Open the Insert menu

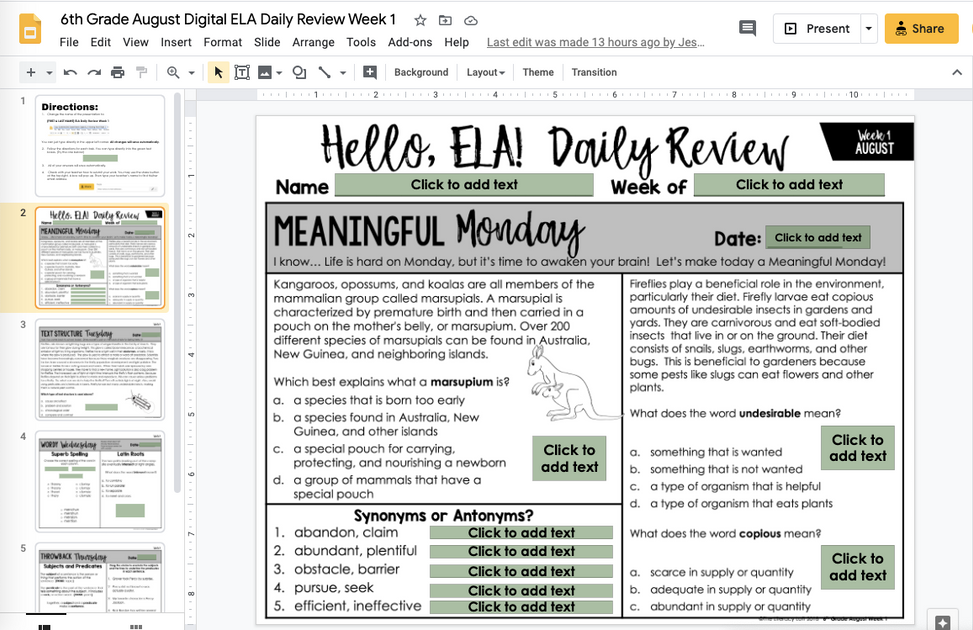[176, 42]
